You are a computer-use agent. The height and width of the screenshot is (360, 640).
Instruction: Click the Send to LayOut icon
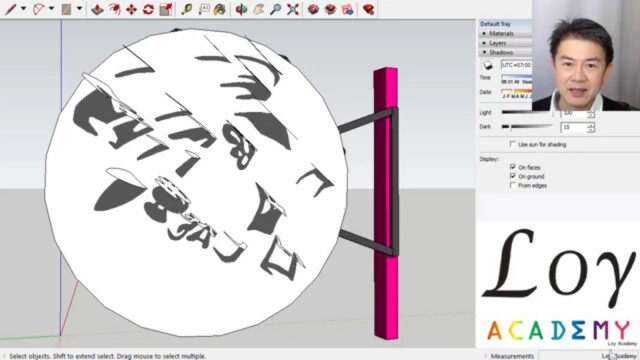[347, 9]
